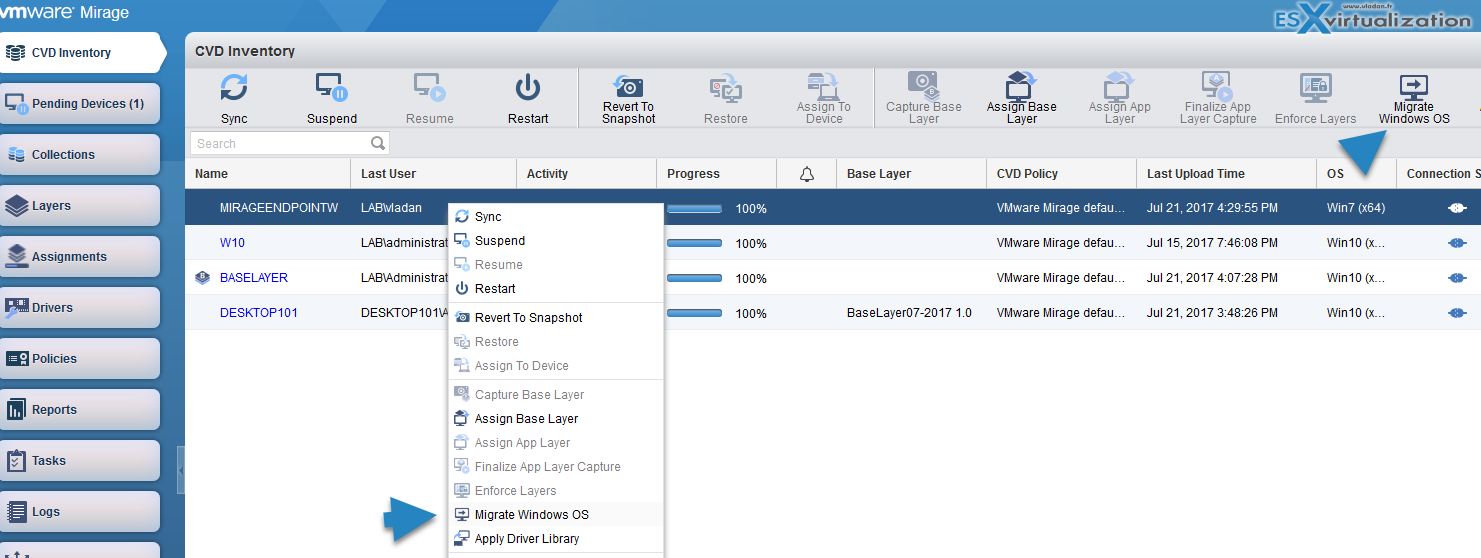Sort by the Base Layer column header
Screen dimensions: 1481x558
(911, 174)
